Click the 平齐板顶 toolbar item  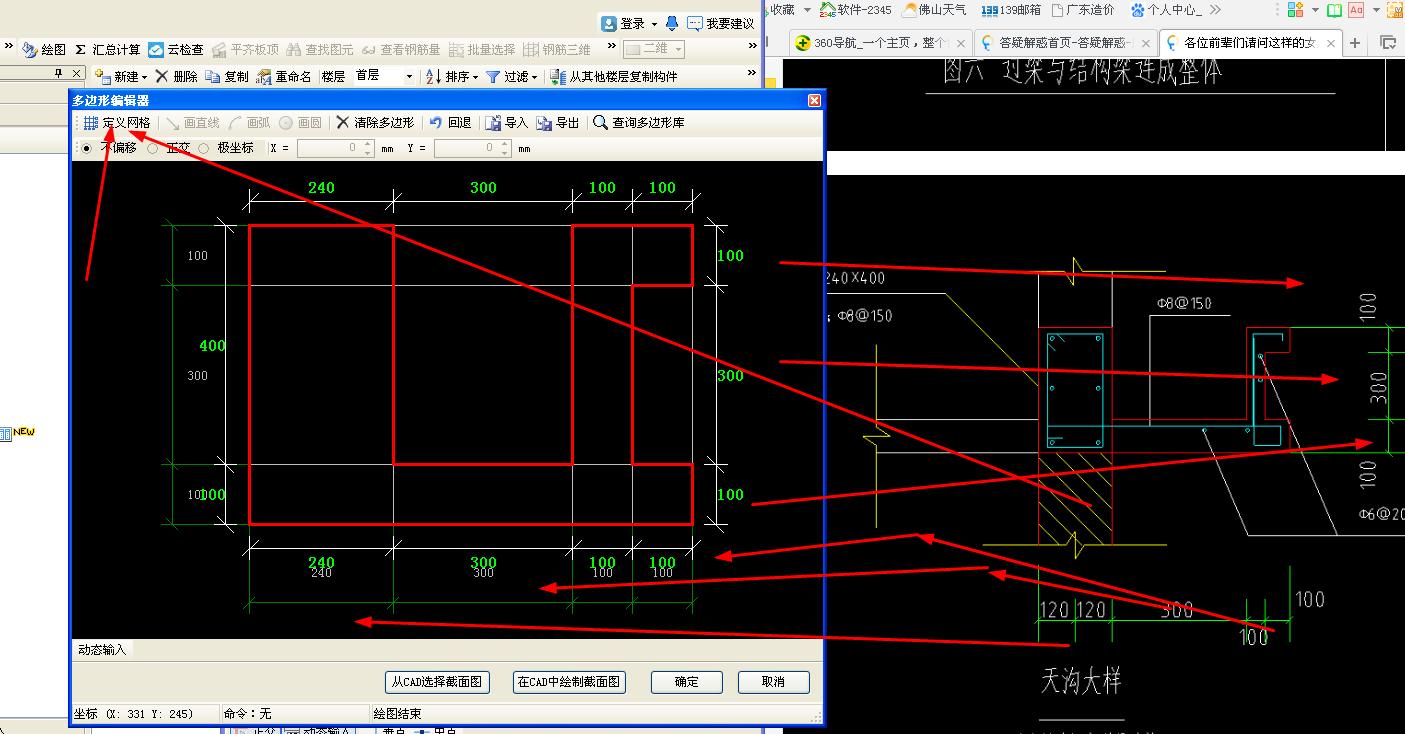coord(245,49)
